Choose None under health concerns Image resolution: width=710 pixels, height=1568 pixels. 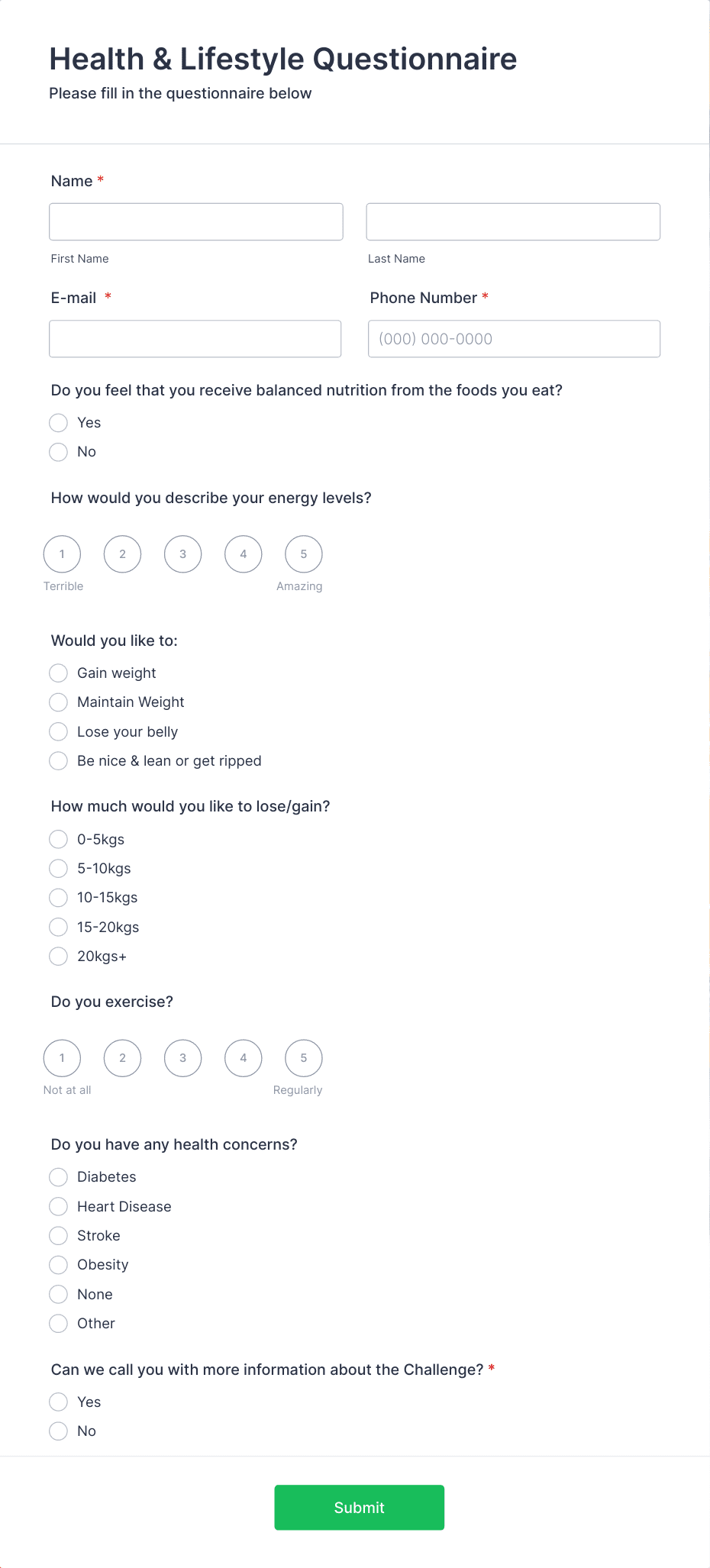58,1294
